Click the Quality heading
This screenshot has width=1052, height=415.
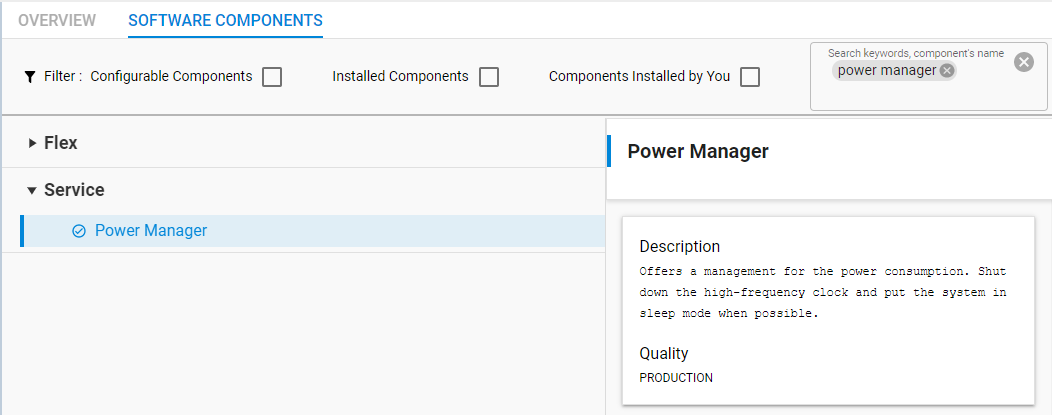click(x=664, y=353)
